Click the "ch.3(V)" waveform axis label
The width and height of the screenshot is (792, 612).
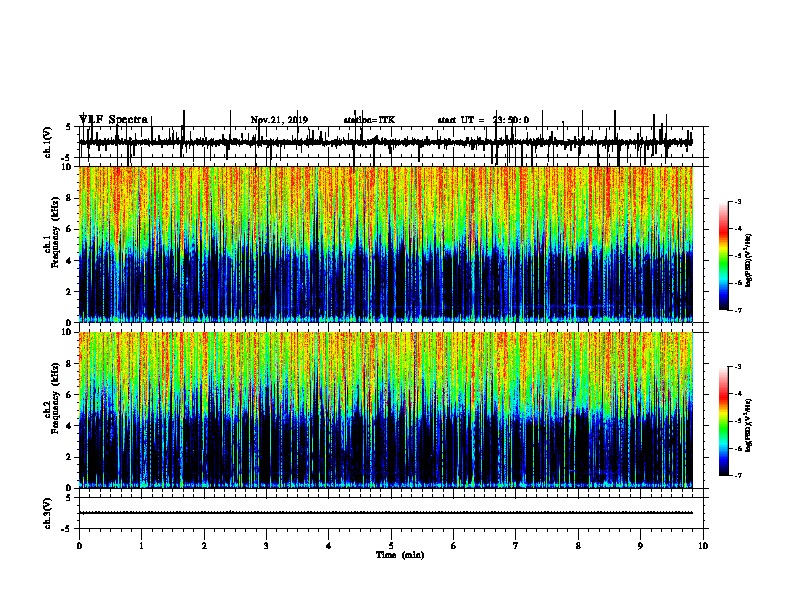48,513
